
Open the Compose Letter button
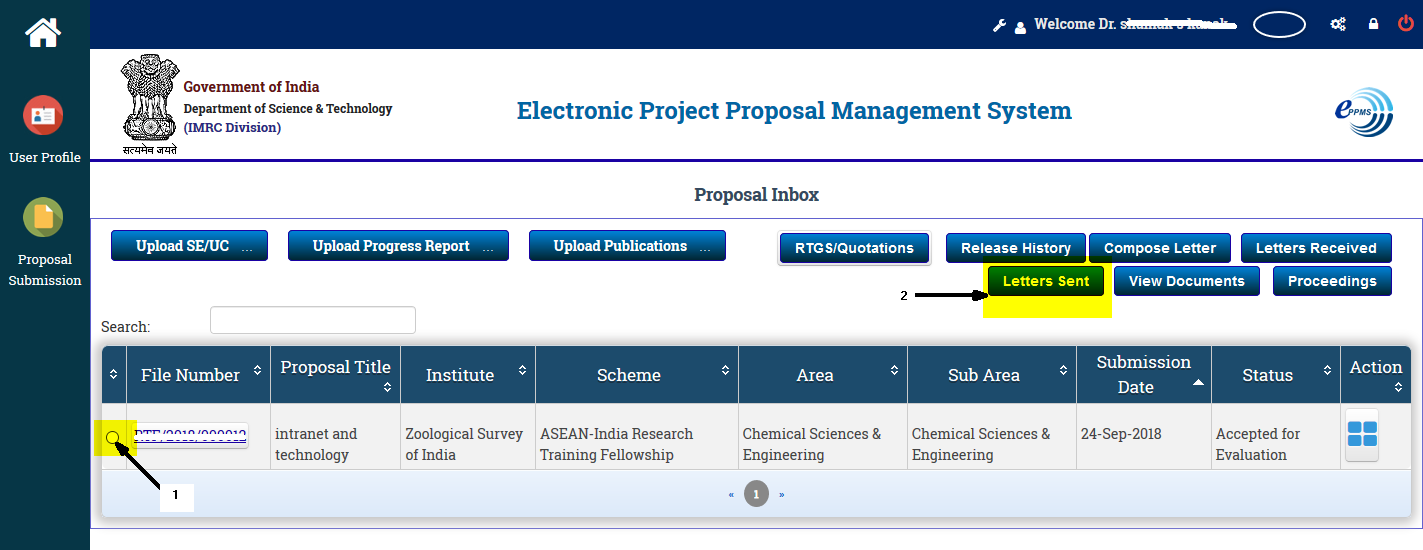(1160, 248)
